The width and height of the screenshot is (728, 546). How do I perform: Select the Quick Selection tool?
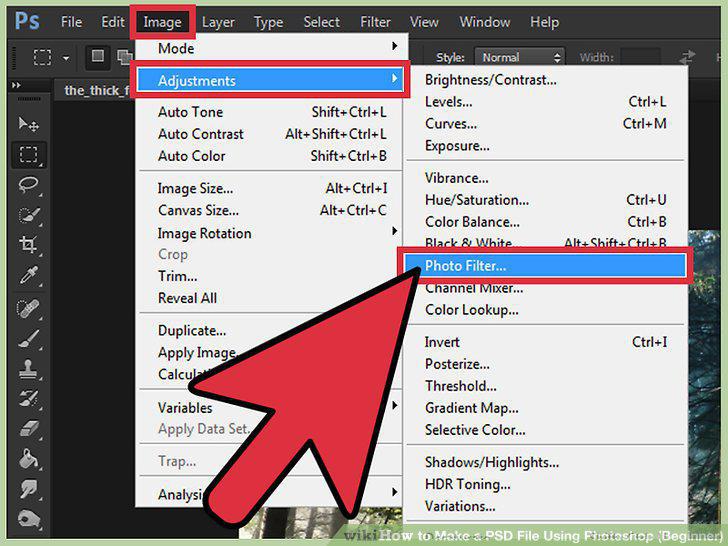coord(28,214)
